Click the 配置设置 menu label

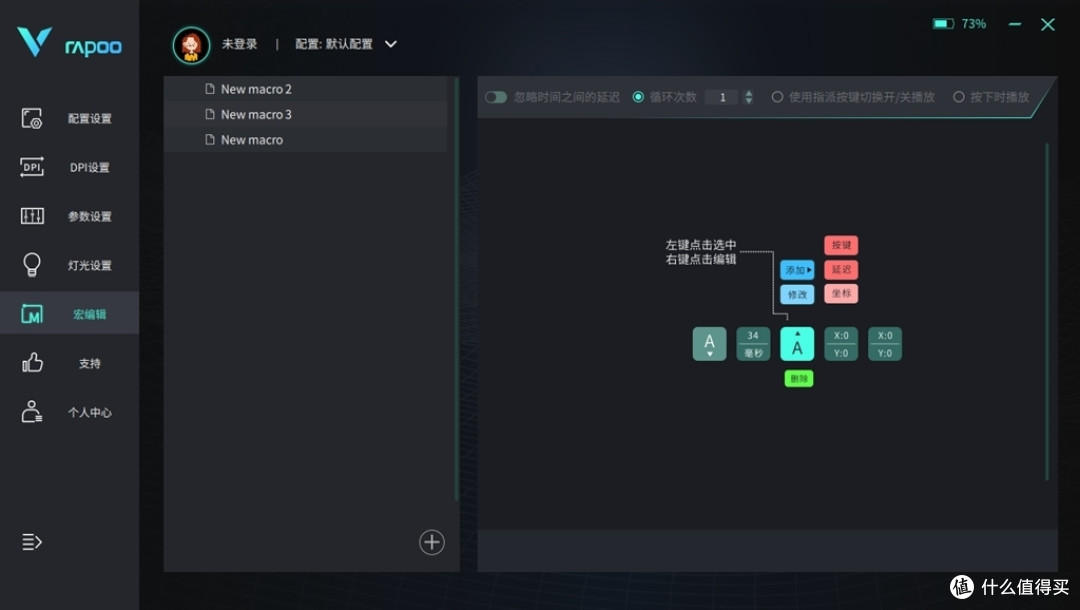(90, 118)
